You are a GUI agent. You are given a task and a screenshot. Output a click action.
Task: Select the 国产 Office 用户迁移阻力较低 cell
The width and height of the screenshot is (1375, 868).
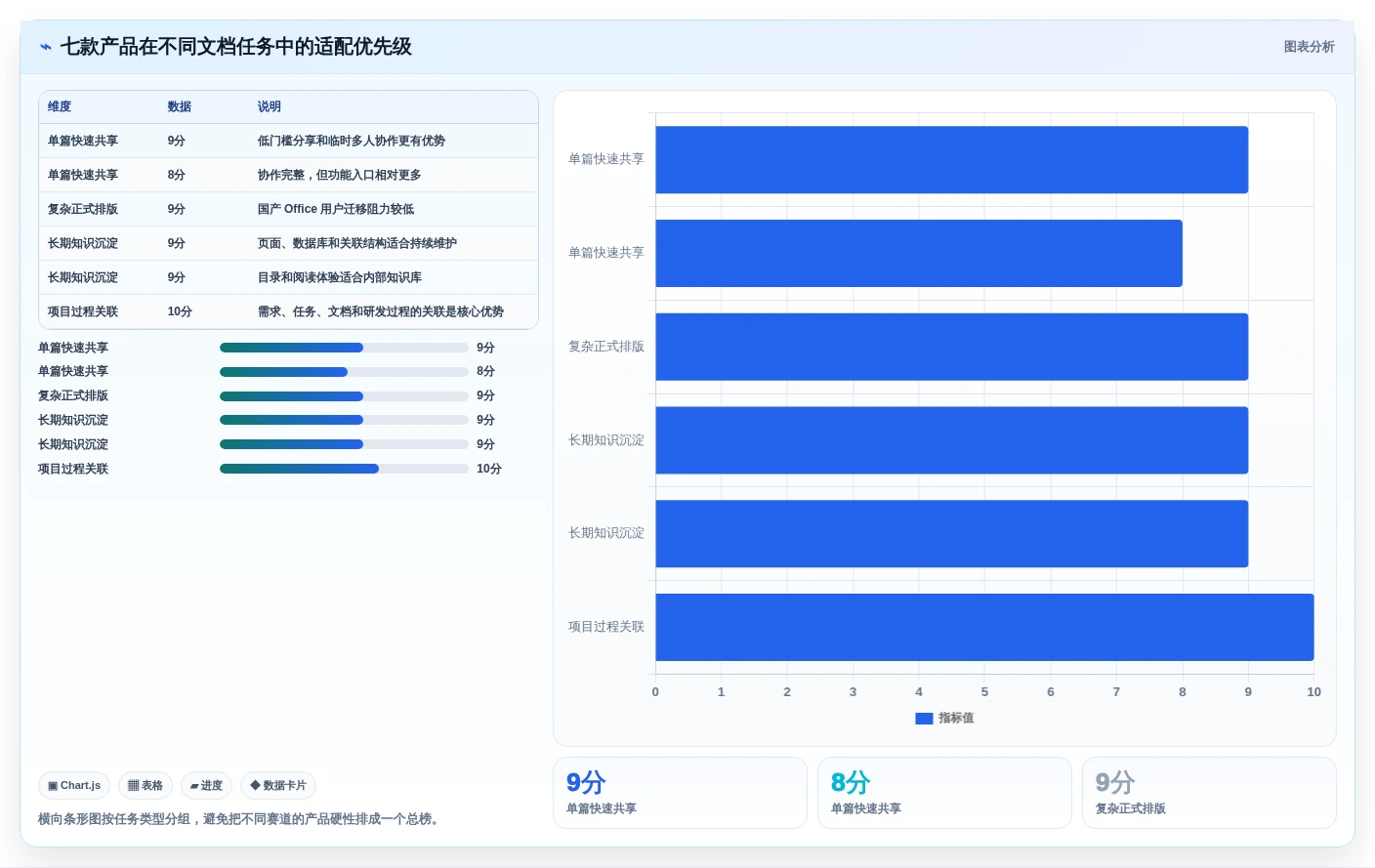[x=335, y=209]
